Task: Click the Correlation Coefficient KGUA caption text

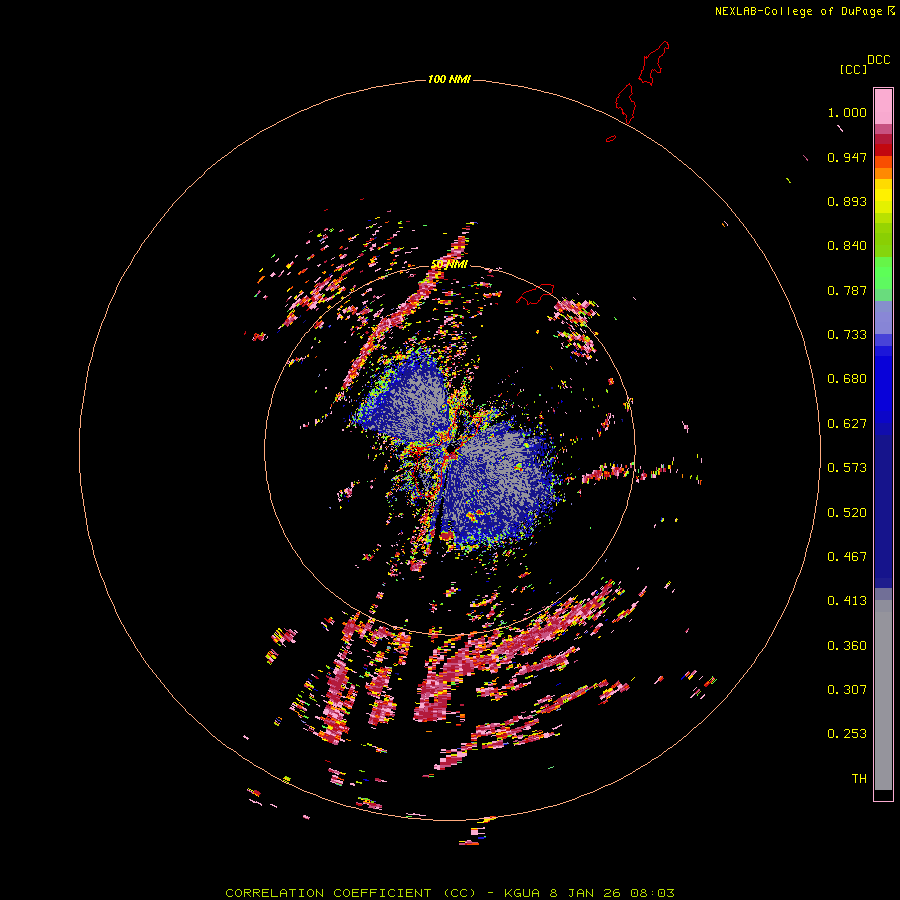Action: (450, 893)
